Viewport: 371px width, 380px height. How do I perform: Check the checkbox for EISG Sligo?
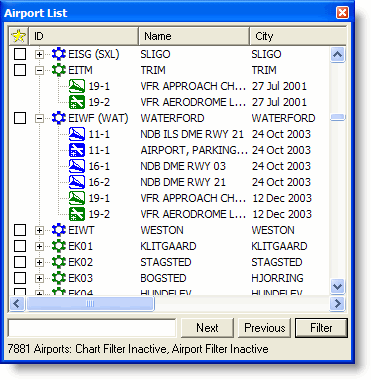[20, 54]
